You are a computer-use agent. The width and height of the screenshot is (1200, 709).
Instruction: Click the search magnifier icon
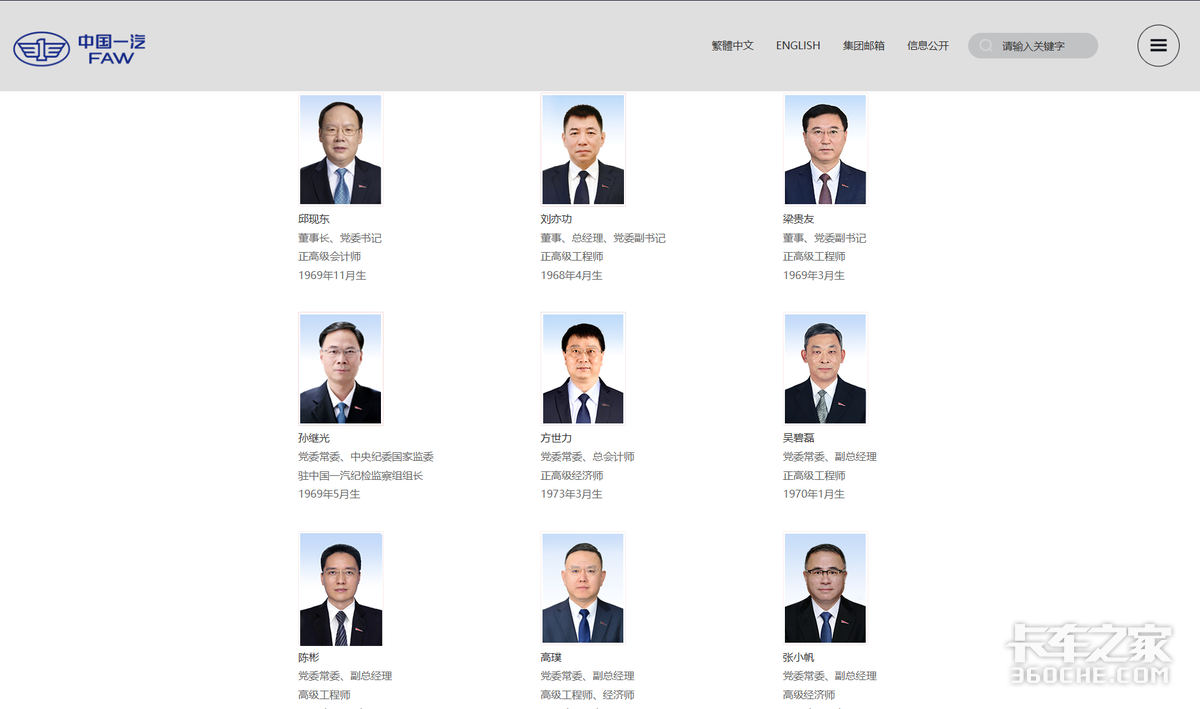click(985, 45)
